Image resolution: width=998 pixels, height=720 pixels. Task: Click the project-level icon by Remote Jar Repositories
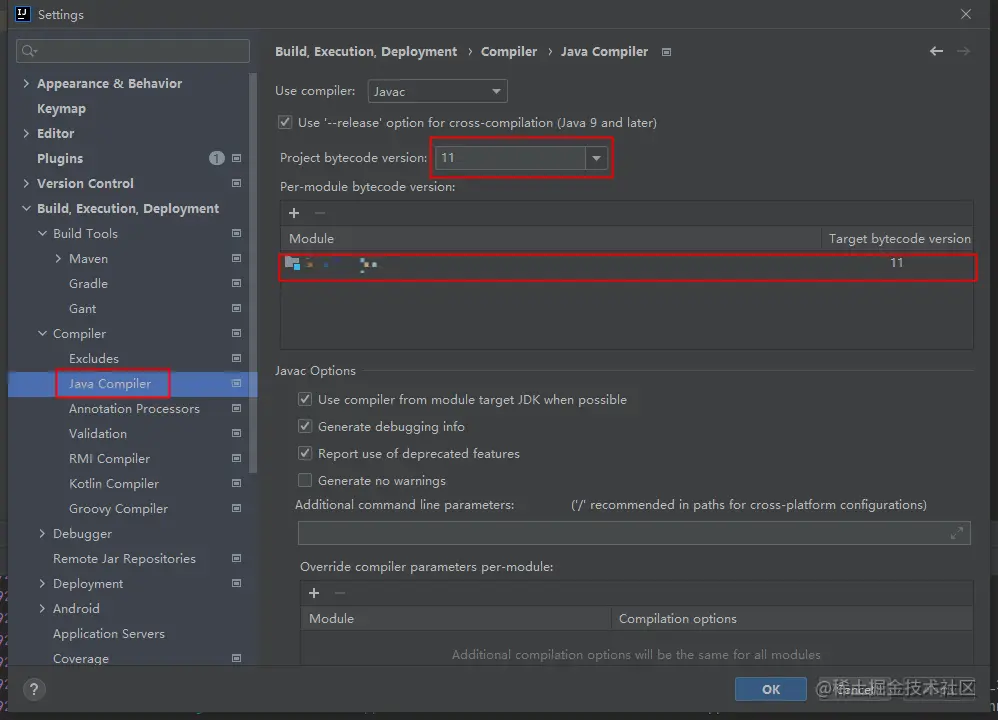tap(236, 558)
